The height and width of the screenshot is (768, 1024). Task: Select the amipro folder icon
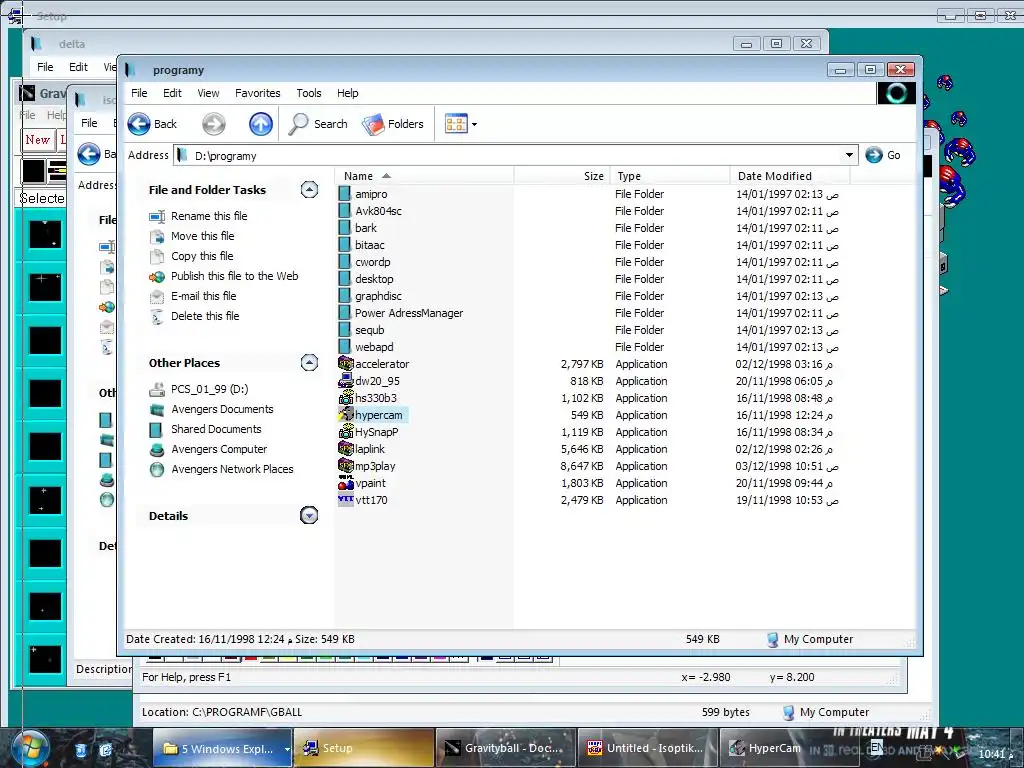point(345,194)
